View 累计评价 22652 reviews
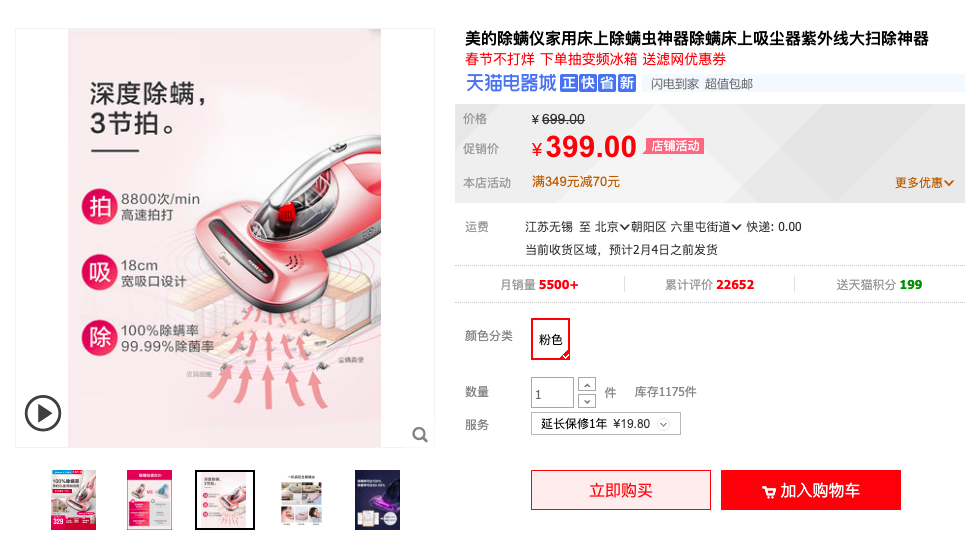Viewport: 979px width, 549px height. click(709, 285)
